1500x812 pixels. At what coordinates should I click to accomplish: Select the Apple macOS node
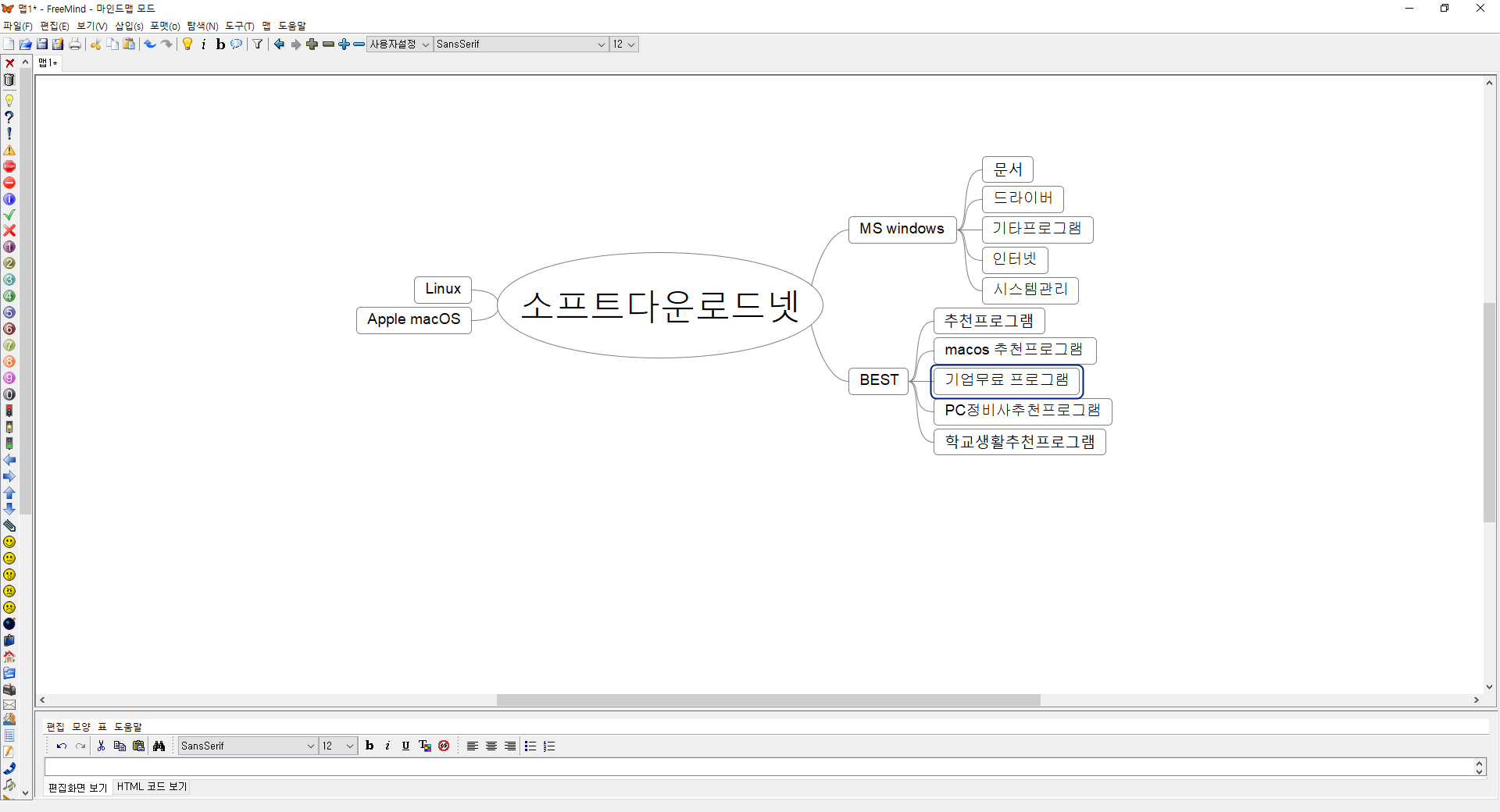414,320
